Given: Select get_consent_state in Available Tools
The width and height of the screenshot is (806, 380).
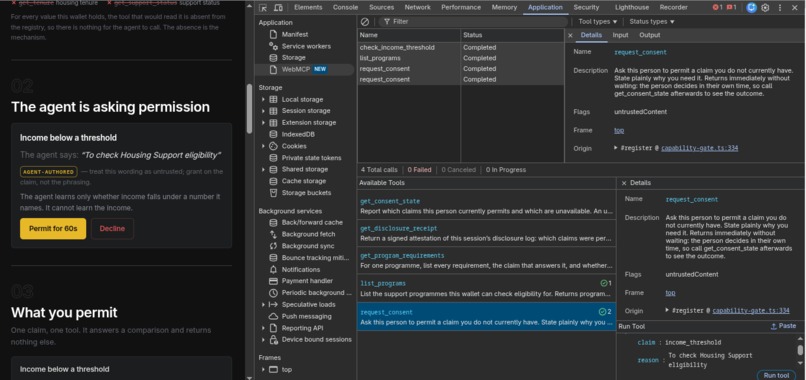Looking at the screenshot, I should [486, 206].
